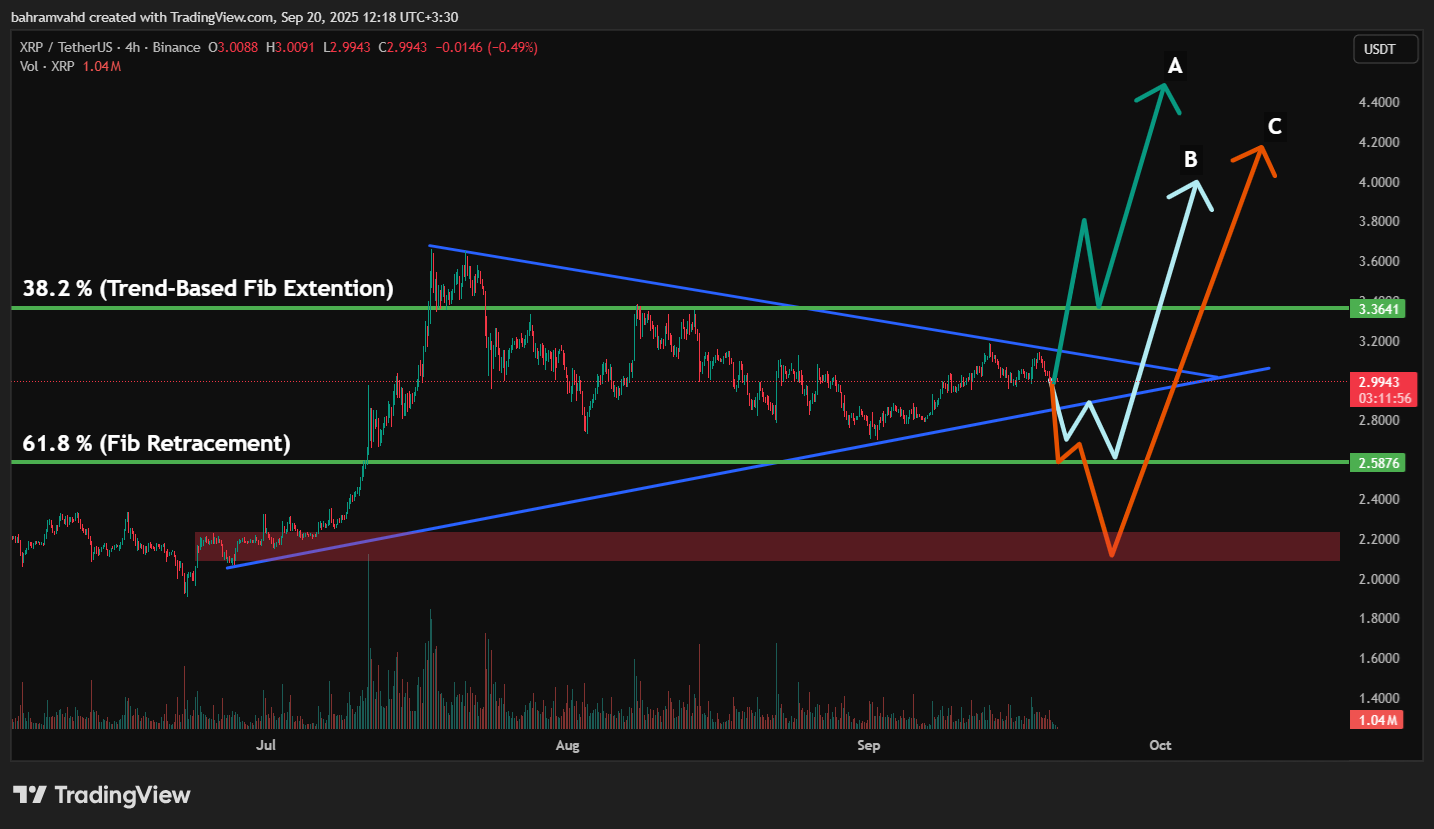The width and height of the screenshot is (1434, 829).
Task: Click the Oct label on time axis
Action: pyautogui.click(x=1160, y=745)
